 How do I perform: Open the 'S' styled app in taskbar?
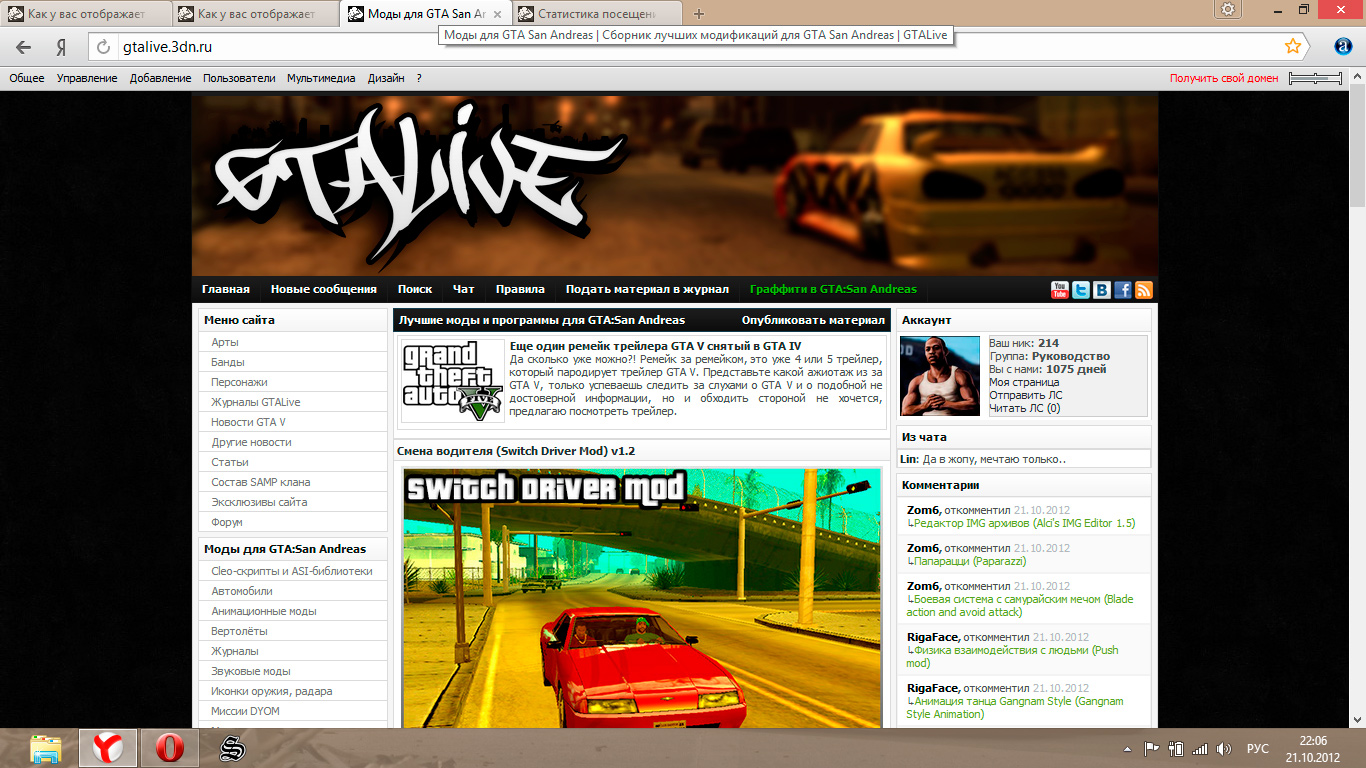232,748
